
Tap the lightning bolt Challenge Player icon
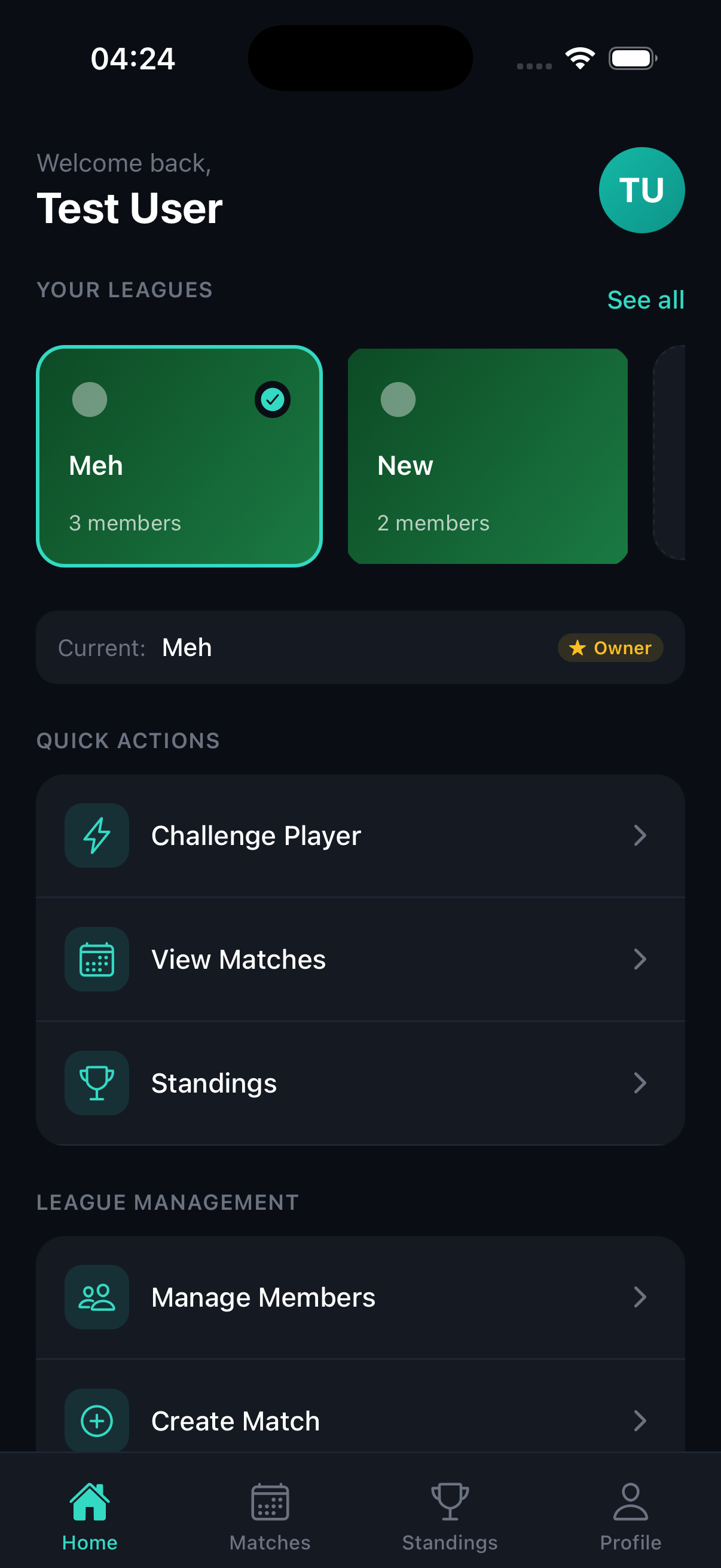pyautogui.click(x=97, y=835)
